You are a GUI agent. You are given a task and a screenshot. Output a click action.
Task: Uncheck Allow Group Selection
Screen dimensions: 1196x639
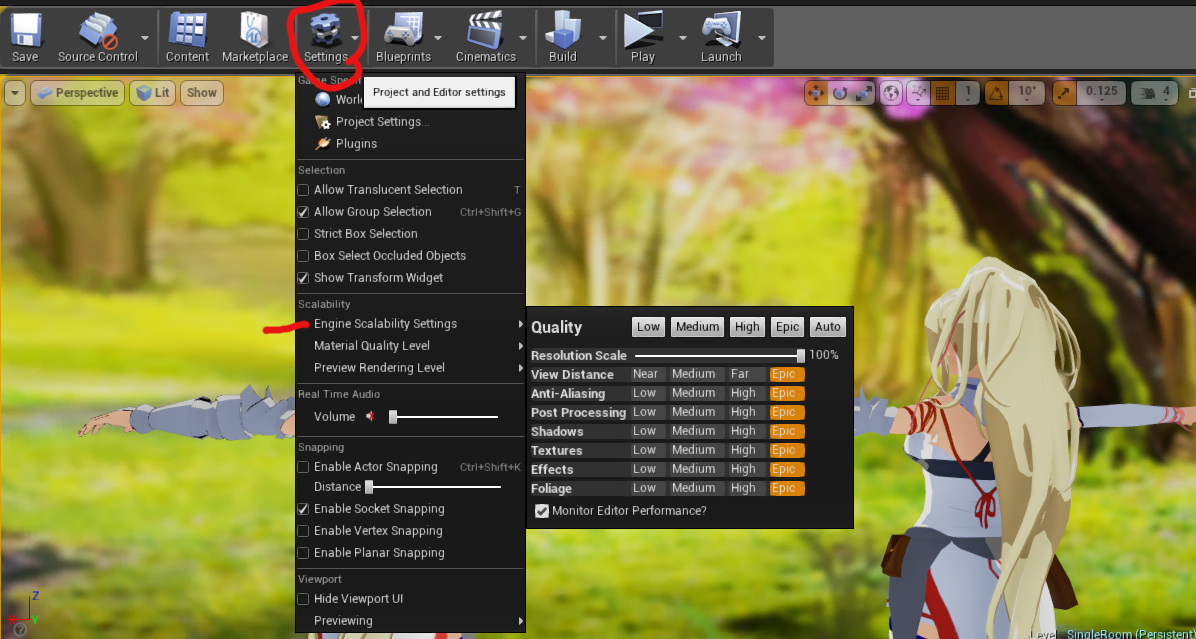coord(303,212)
